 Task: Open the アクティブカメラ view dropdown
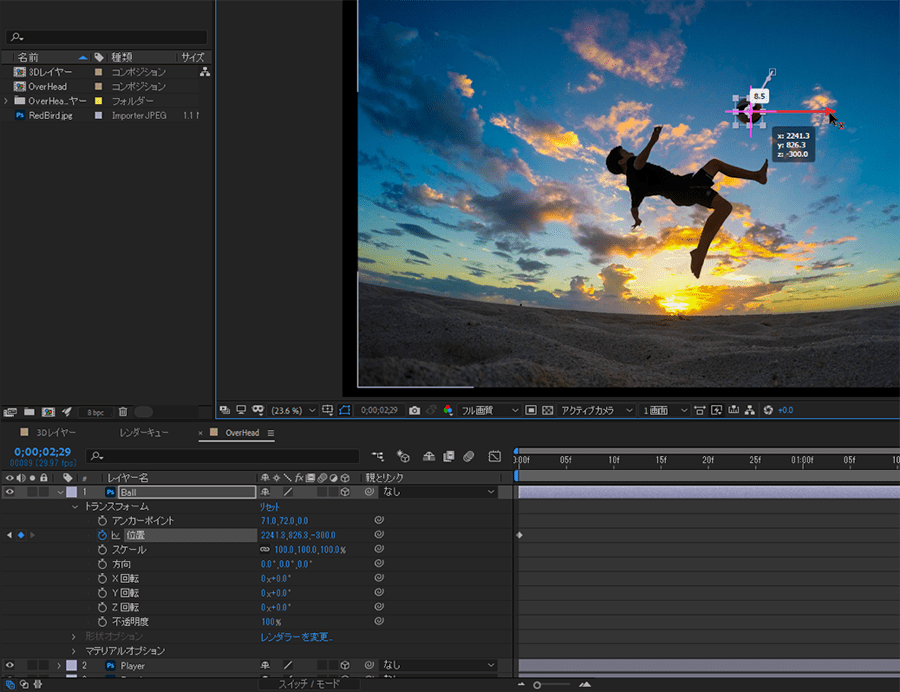click(x=596, y=410)
